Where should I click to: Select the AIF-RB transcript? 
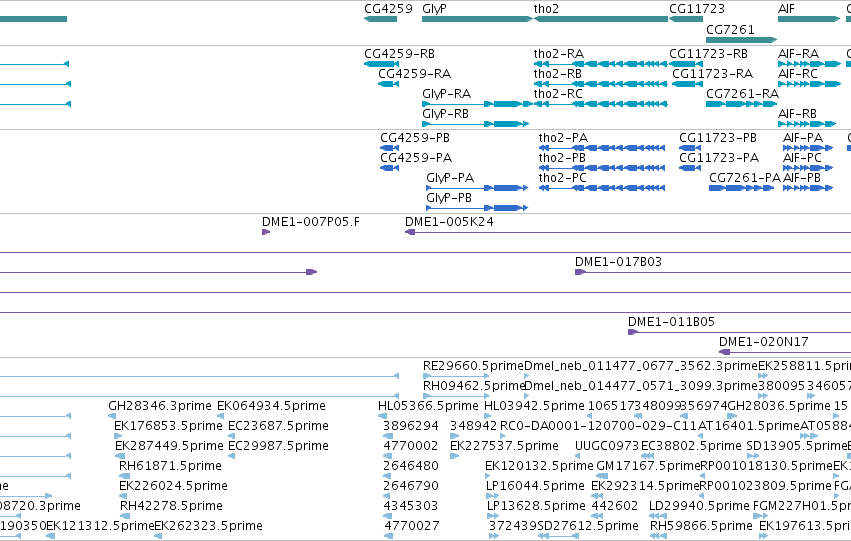(x=806, y=124)
